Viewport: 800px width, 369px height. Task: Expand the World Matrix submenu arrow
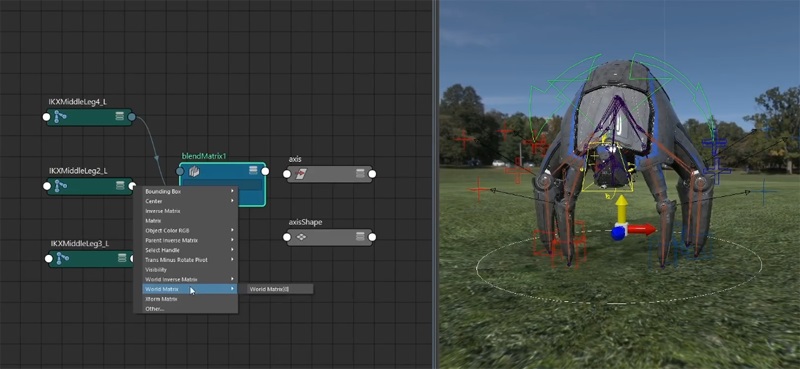coord(232,289)
